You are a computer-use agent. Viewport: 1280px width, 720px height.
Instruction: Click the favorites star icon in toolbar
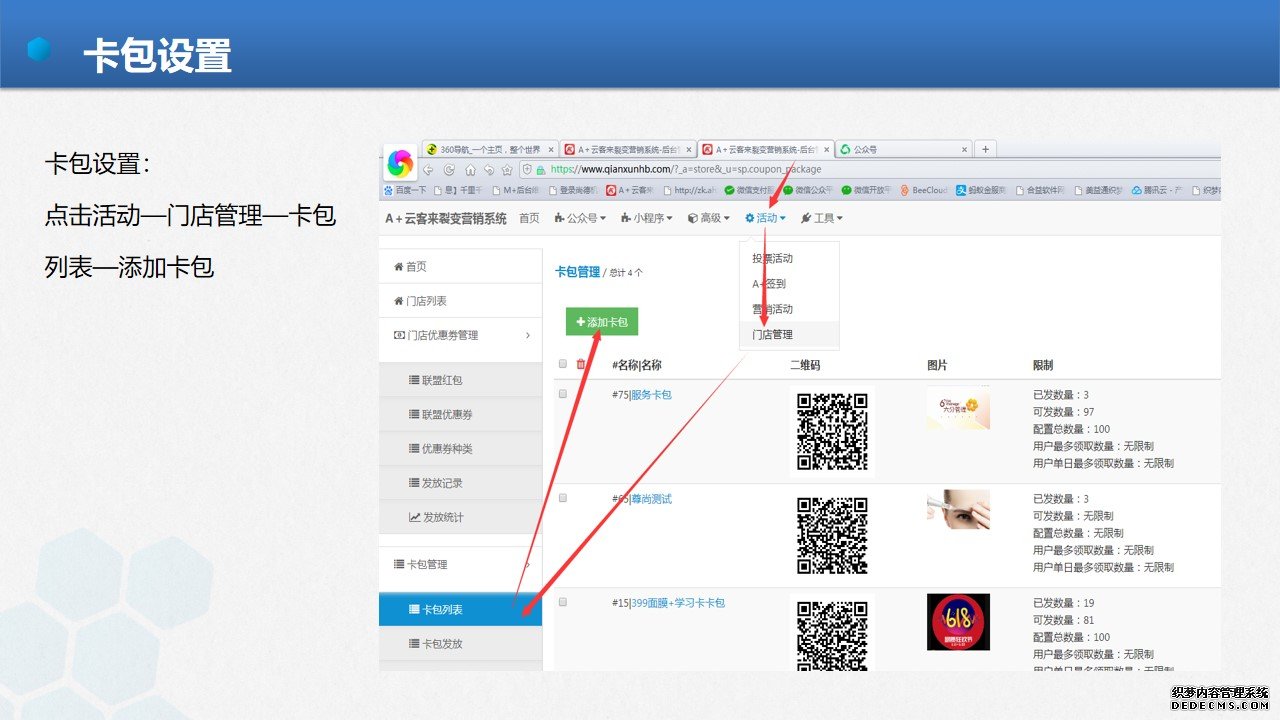tap(507, 169)
